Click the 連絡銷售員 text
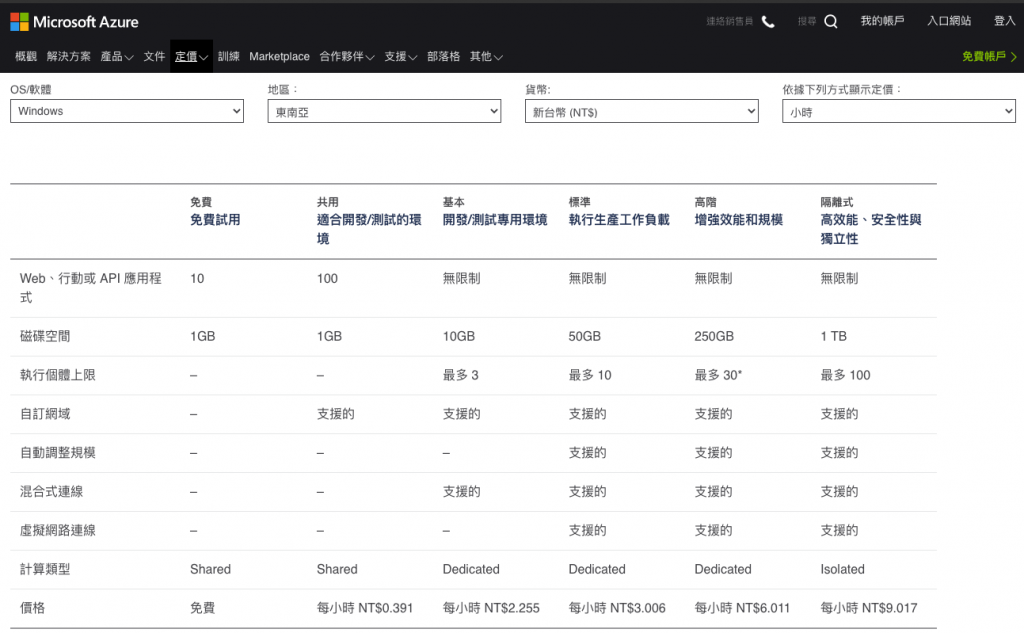 coord(729,22)
